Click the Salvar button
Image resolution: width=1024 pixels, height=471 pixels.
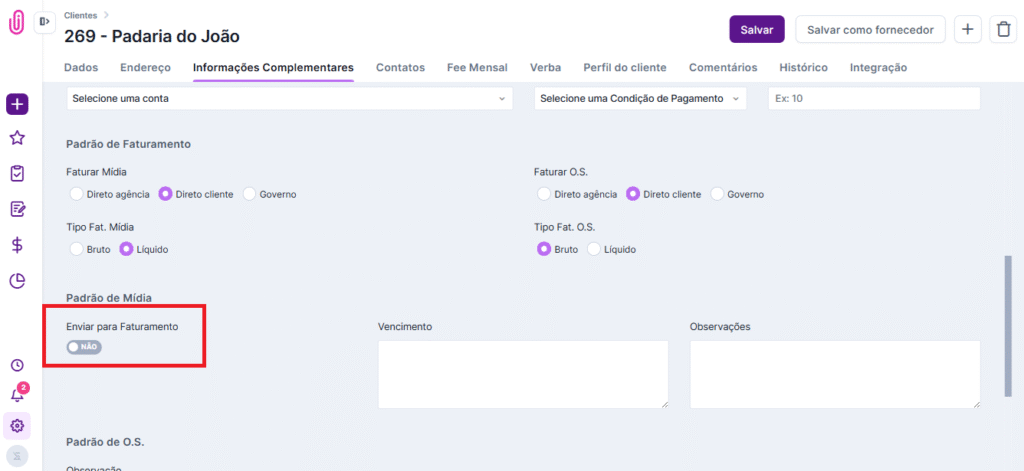click(x=757, y=29)
